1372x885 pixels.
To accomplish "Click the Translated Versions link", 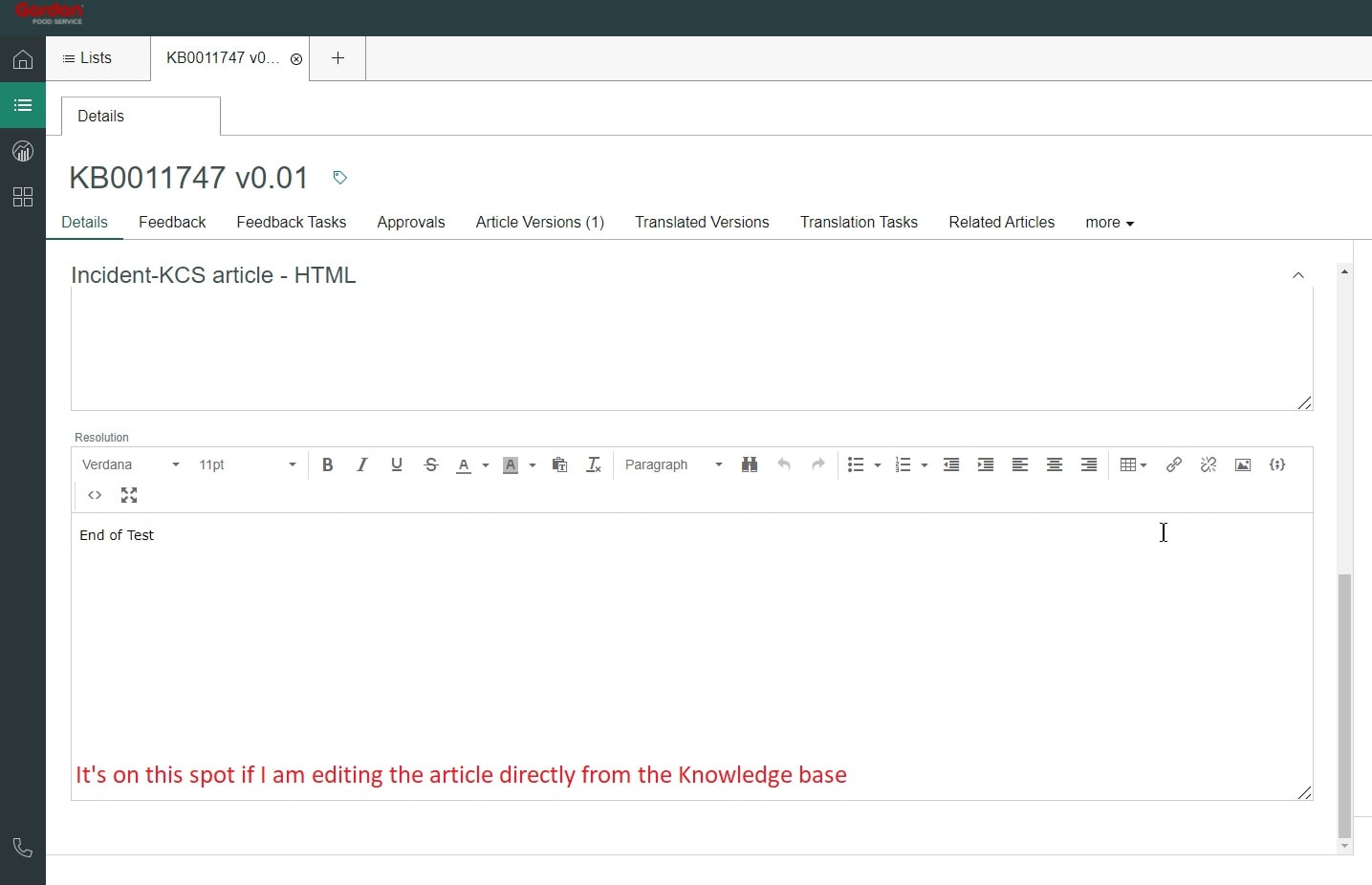I will tap(702, 222).
